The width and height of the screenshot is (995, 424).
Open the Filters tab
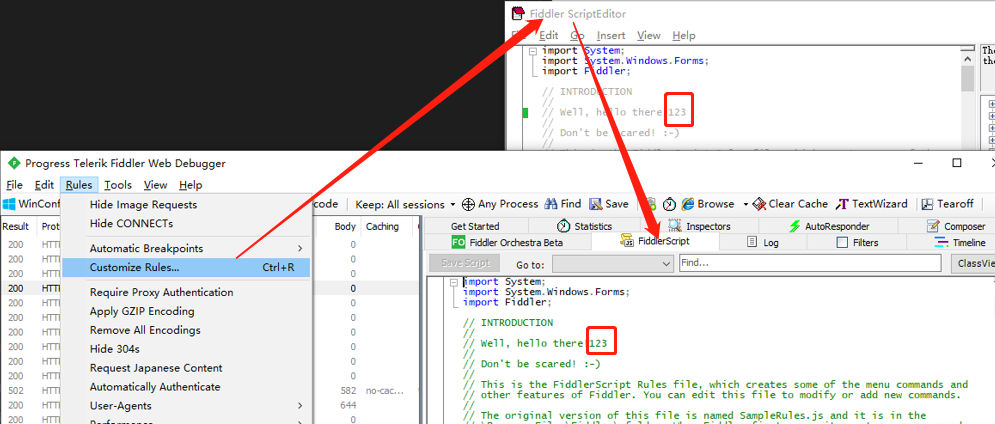(x=857, y=242)
